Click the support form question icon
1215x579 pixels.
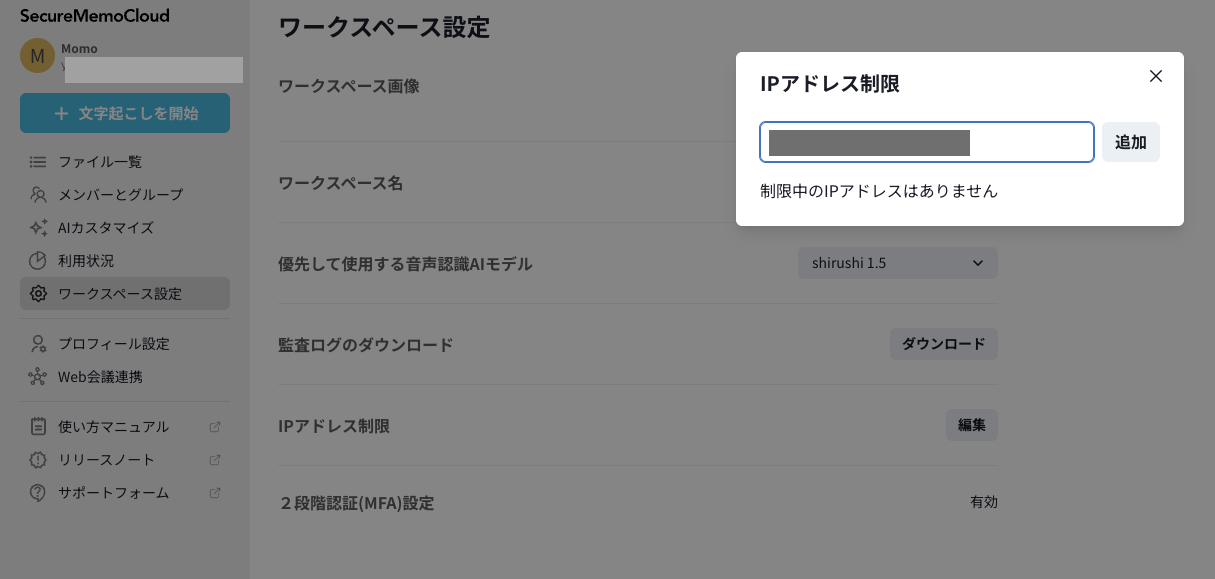tap(38, 493)
